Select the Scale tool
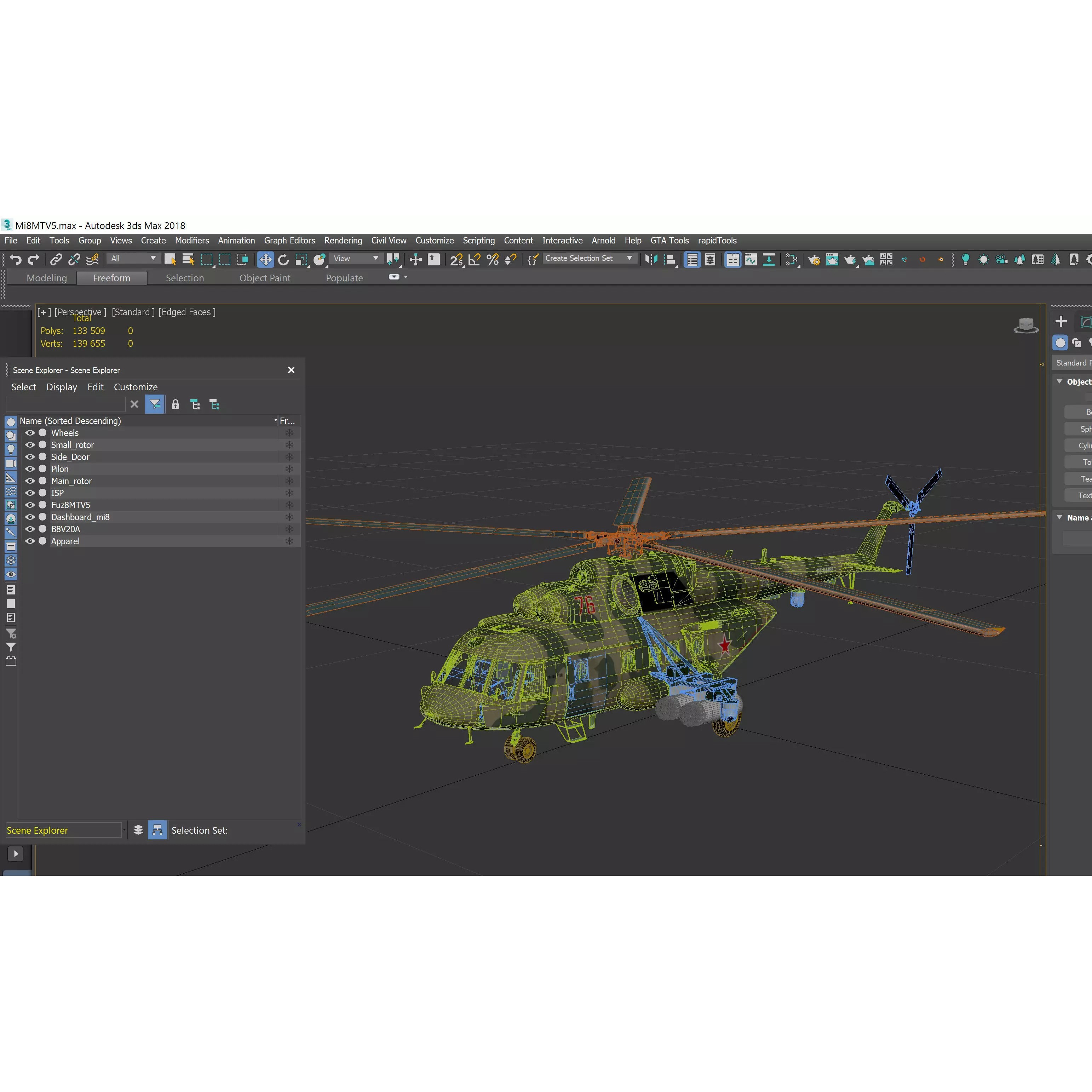1092x1092 pixels. (301, 260)
